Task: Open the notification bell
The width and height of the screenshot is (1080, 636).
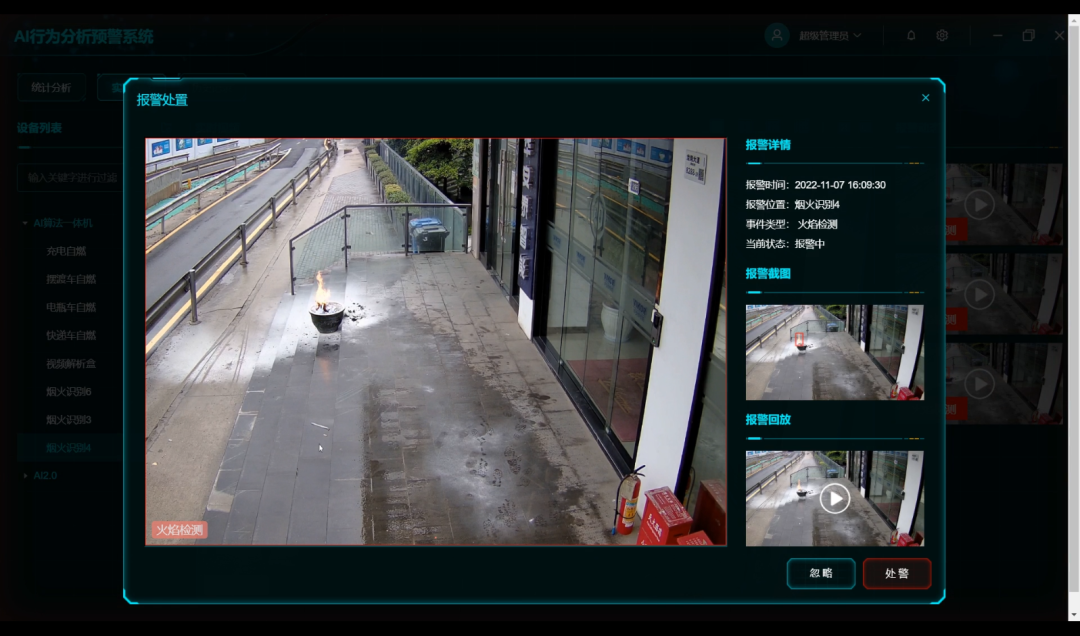Action: (x=911, y=35)
